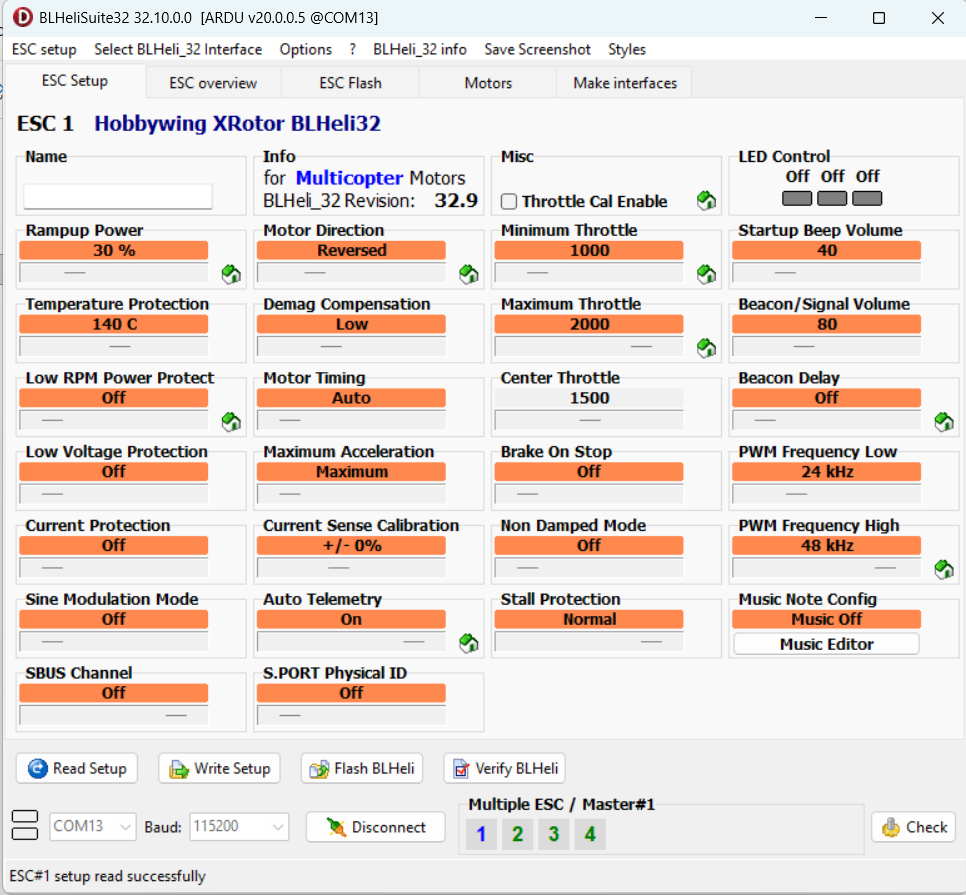Click the Flash BLHeli button

coord(362,768)
